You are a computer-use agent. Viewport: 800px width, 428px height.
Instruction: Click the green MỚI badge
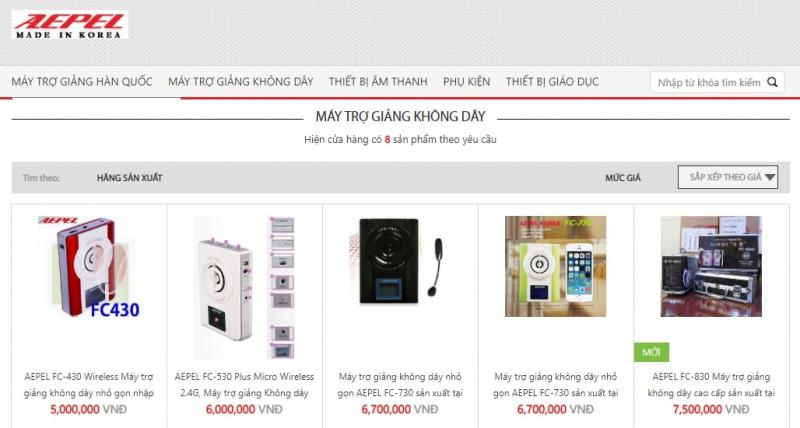tap(652, 352)
